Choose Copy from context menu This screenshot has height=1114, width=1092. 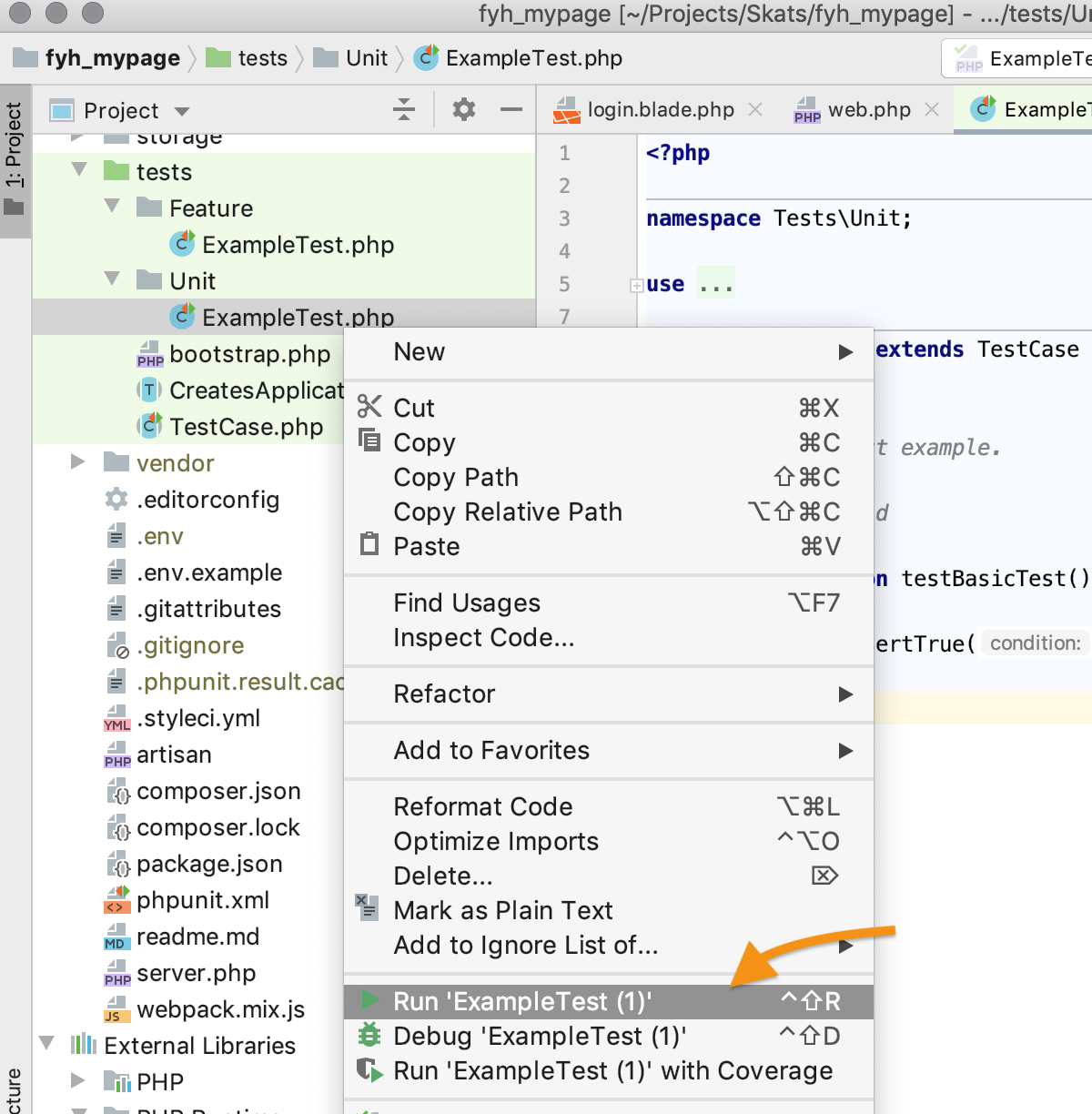[609, 442]
